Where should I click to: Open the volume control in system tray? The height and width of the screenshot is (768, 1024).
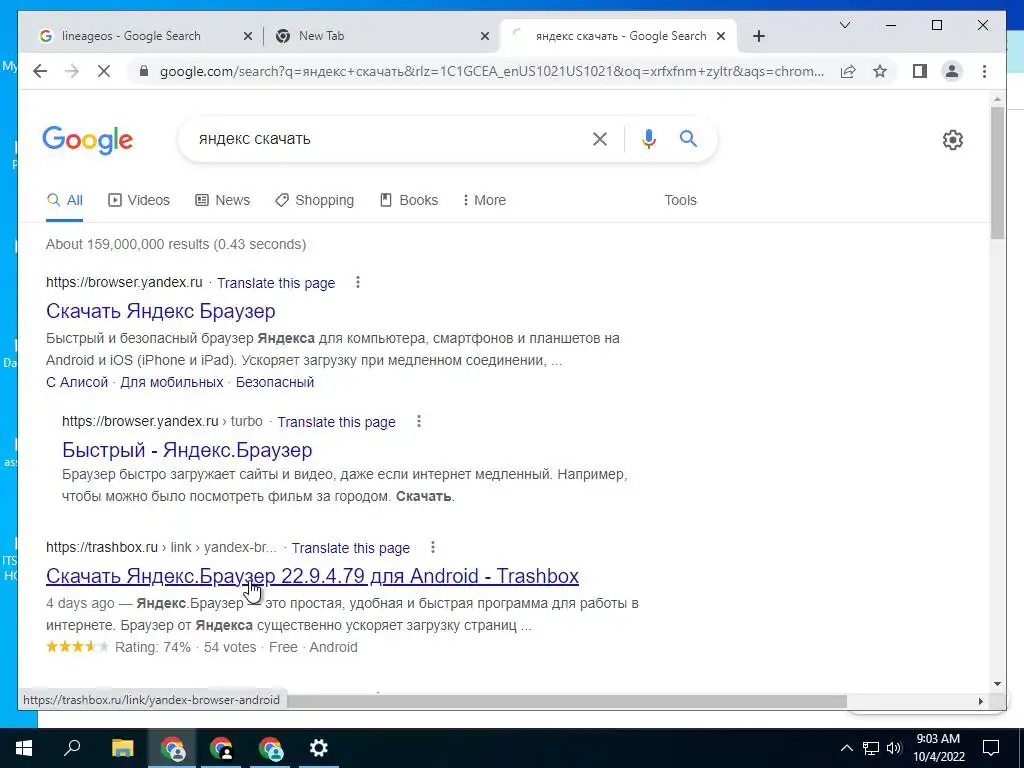894,748
